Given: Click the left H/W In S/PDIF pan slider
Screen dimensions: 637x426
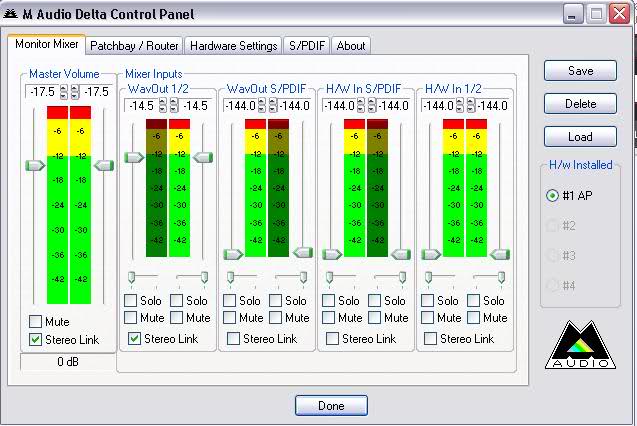Looking at the screenshot, I should [x=329, y=277].
